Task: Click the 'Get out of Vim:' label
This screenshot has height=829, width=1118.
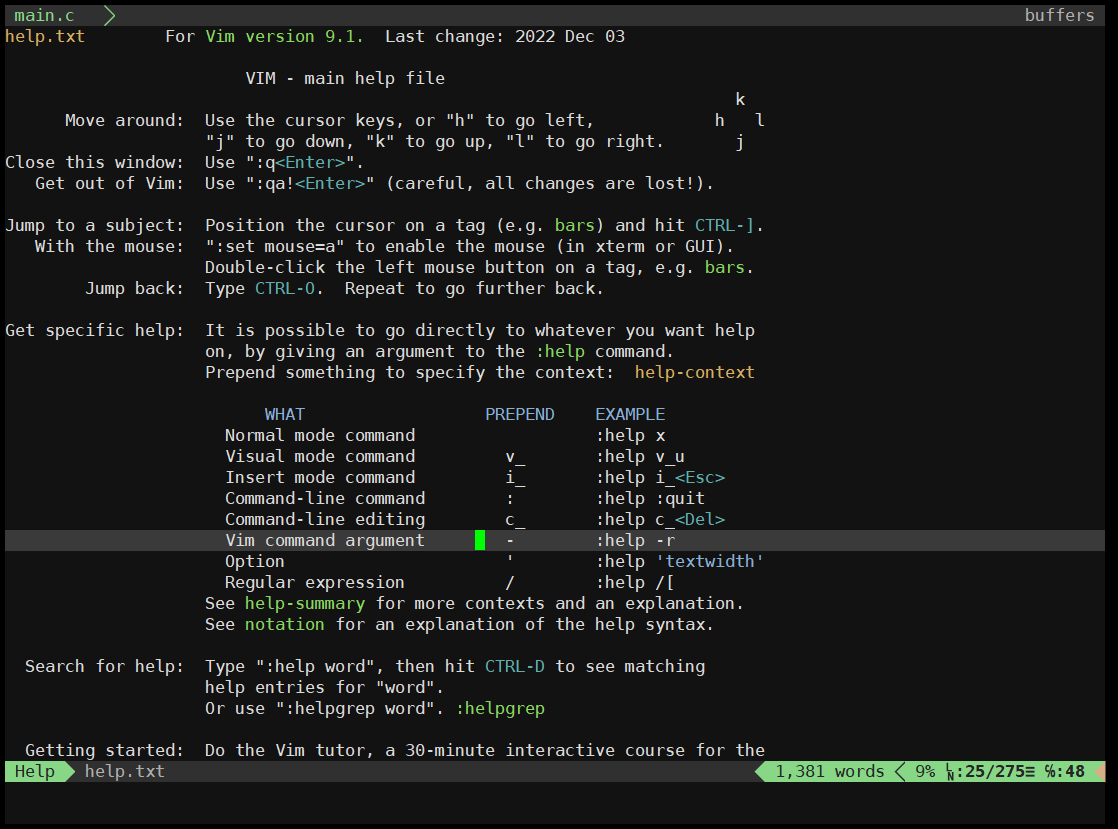Action: coord(109,183)
